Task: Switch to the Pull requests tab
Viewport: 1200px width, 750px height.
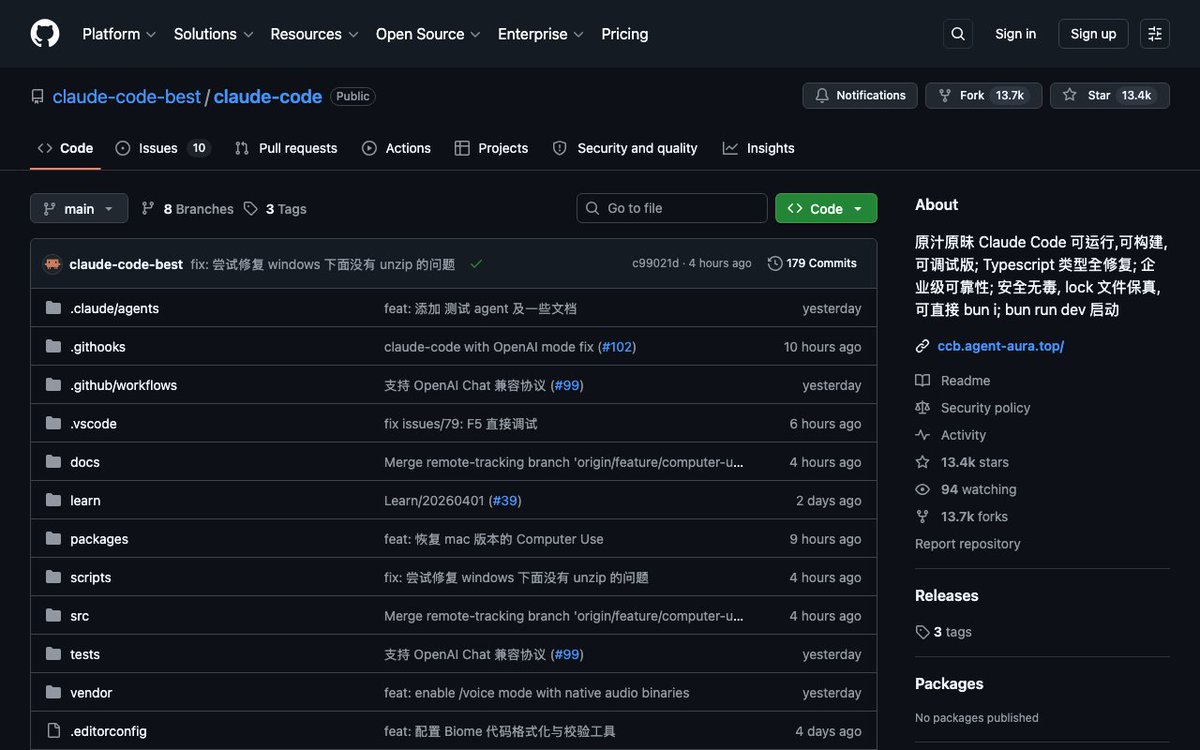Action: pyautogui.click(x=286, y=148)
